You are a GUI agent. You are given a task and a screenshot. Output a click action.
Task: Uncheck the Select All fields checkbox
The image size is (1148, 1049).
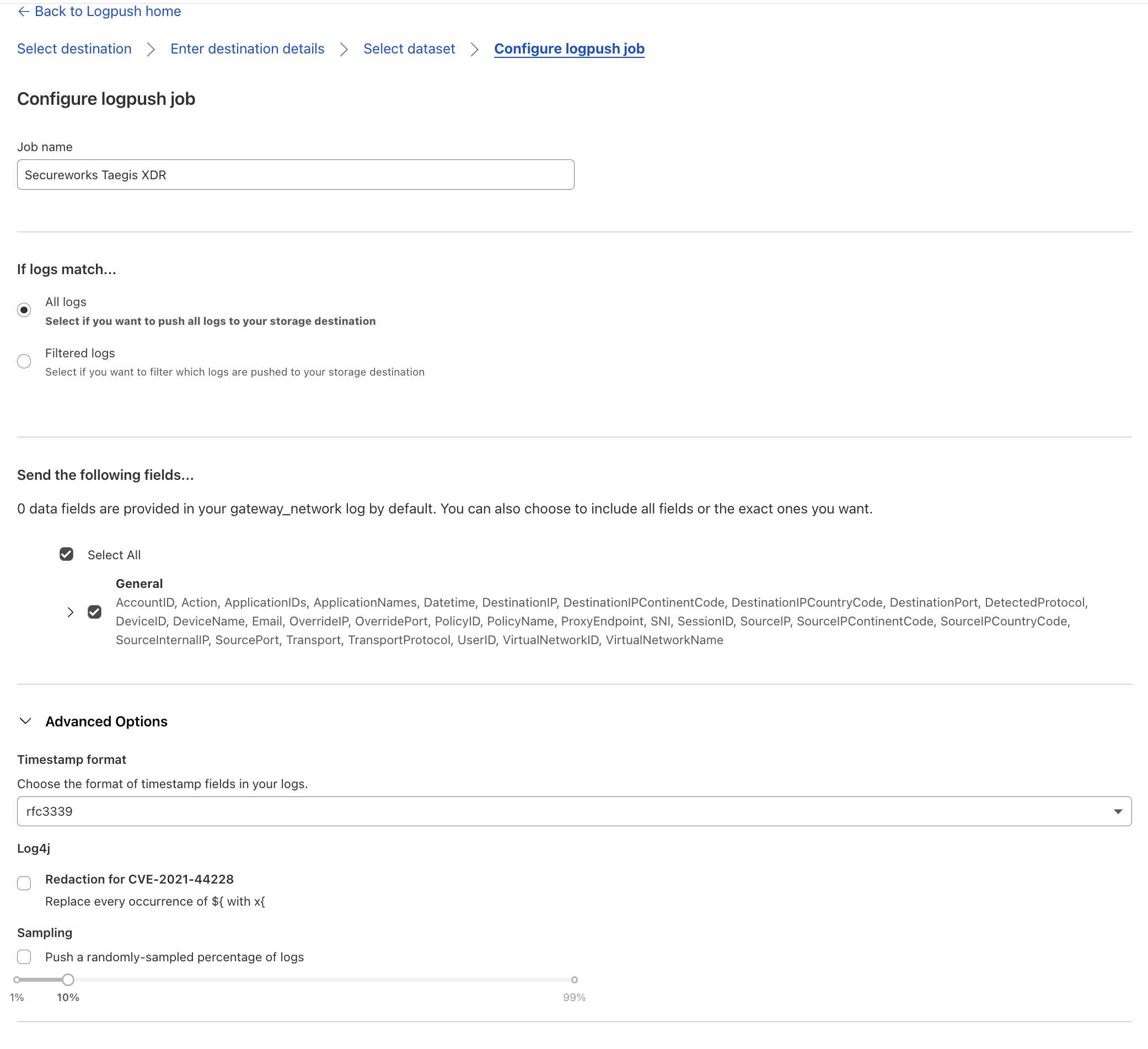[x=67, y=554]
